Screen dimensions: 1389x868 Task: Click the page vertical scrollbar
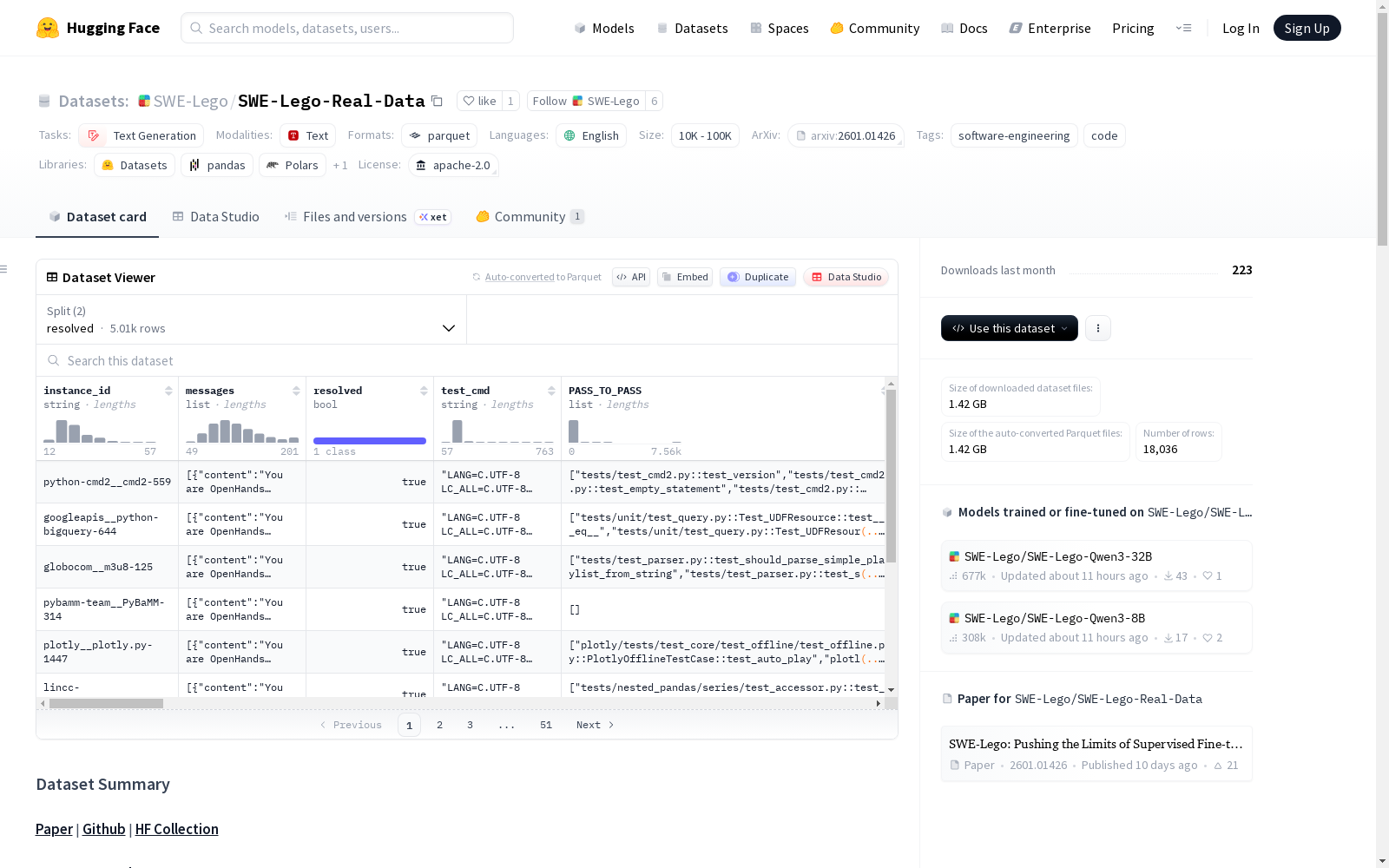1382,128
